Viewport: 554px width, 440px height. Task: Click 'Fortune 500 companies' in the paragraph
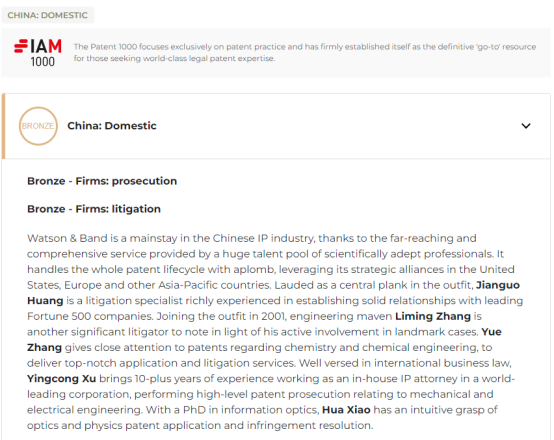click(90, 316)
